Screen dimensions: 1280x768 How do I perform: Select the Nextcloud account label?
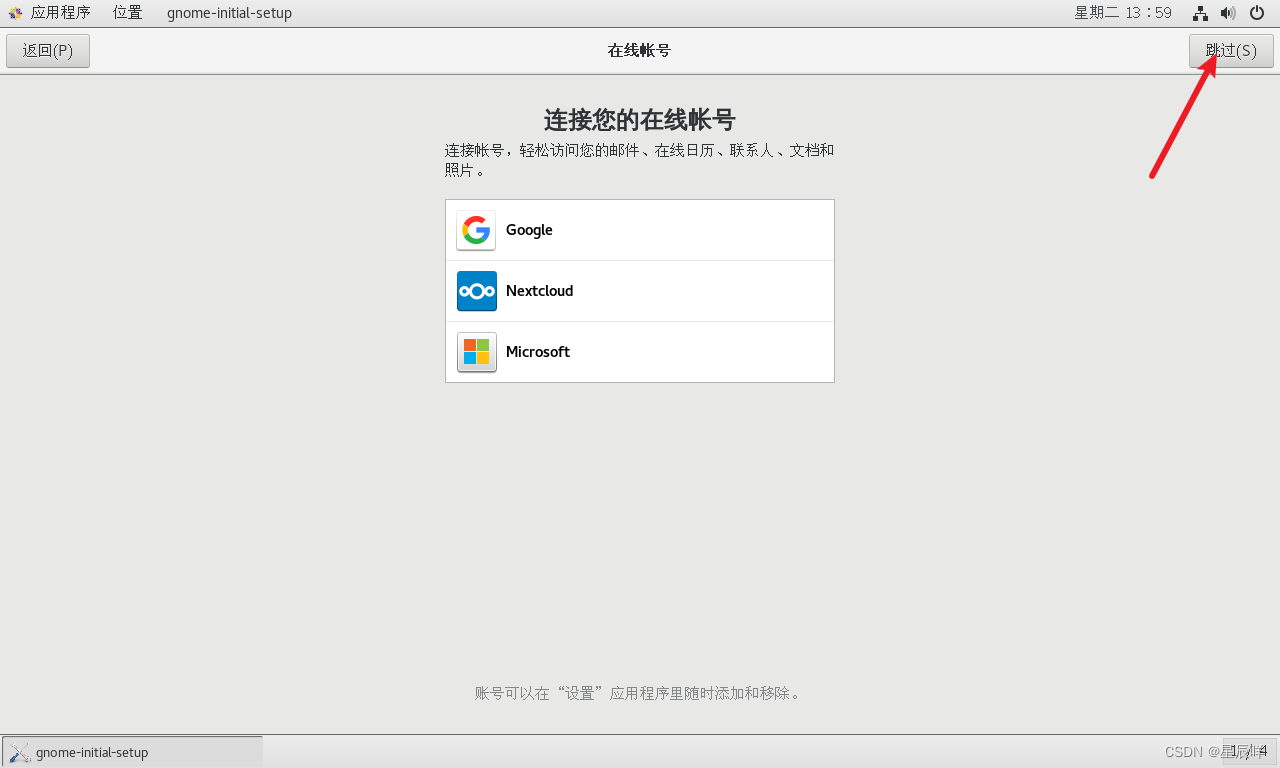coord(539,291)
